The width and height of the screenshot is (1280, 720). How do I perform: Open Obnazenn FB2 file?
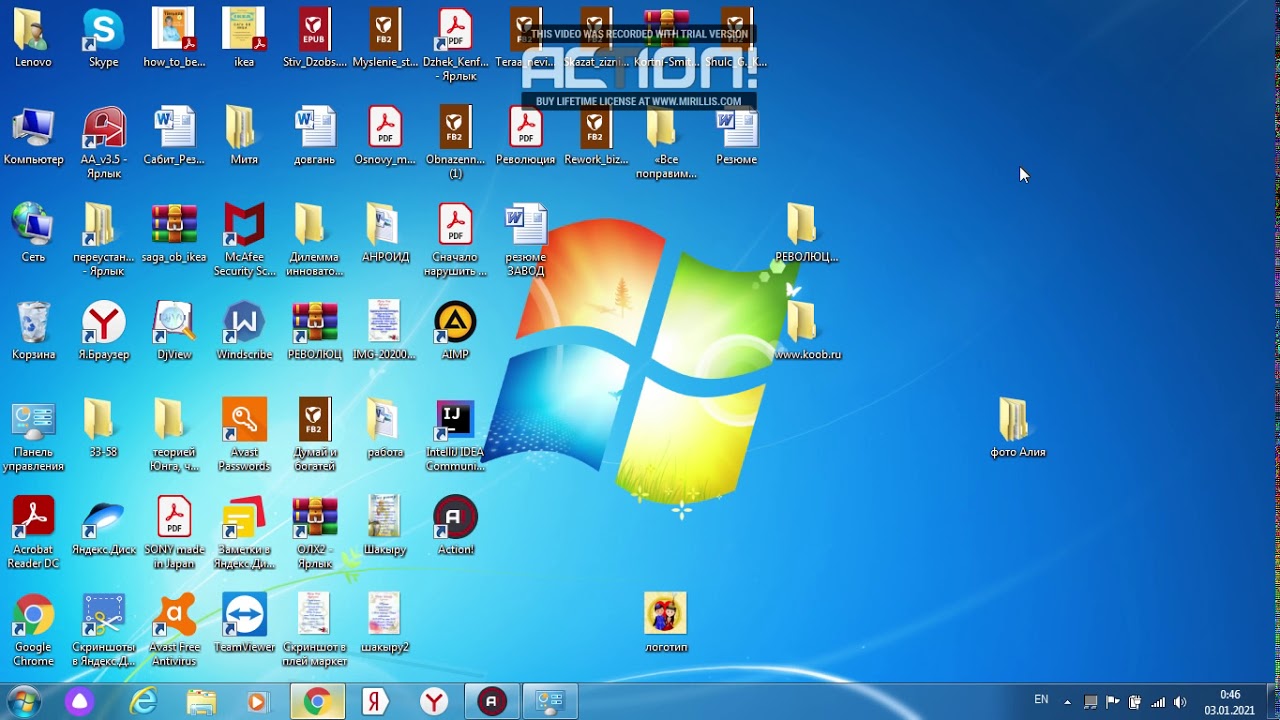(x=455, y=142)
